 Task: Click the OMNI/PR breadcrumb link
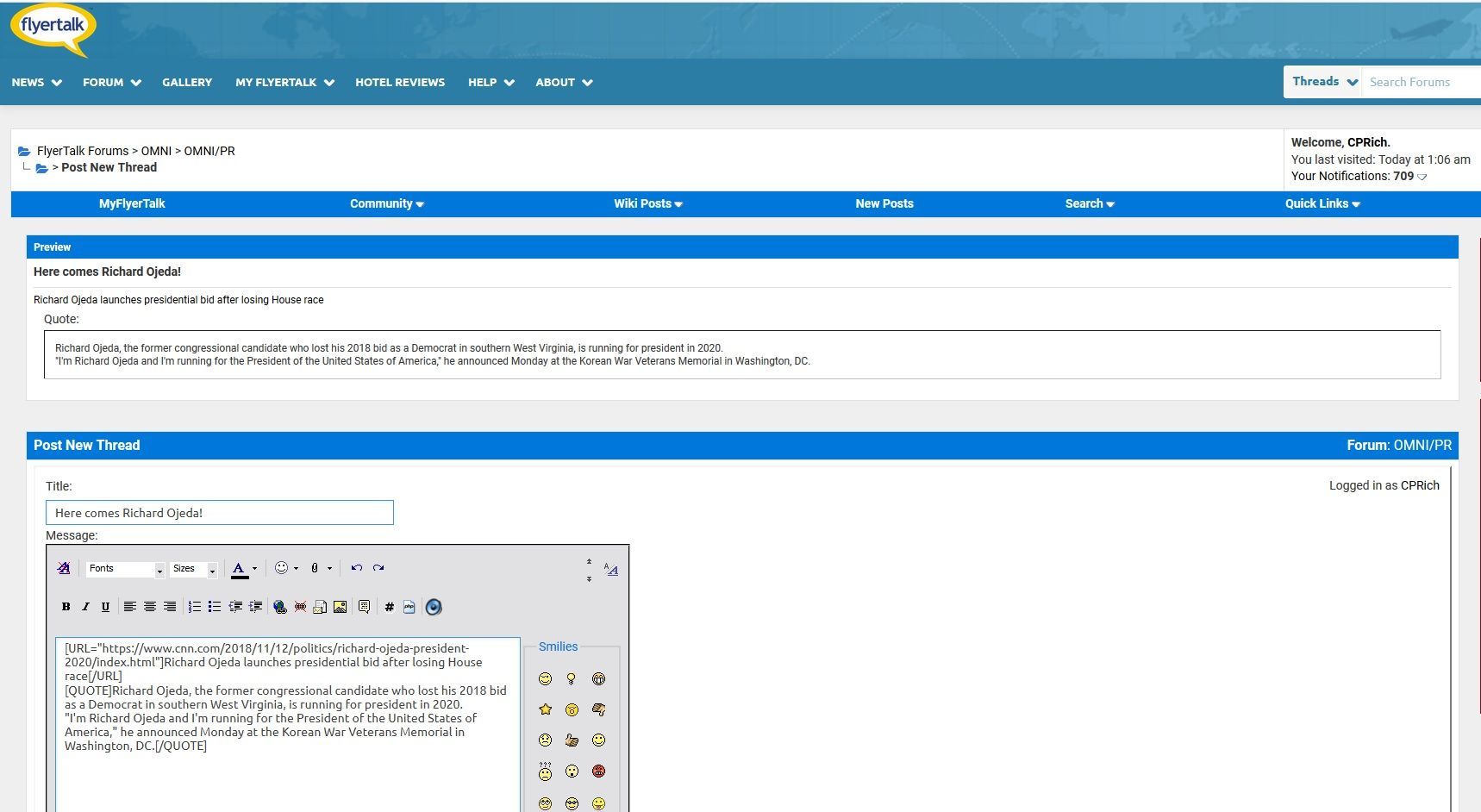coord(209,151)
